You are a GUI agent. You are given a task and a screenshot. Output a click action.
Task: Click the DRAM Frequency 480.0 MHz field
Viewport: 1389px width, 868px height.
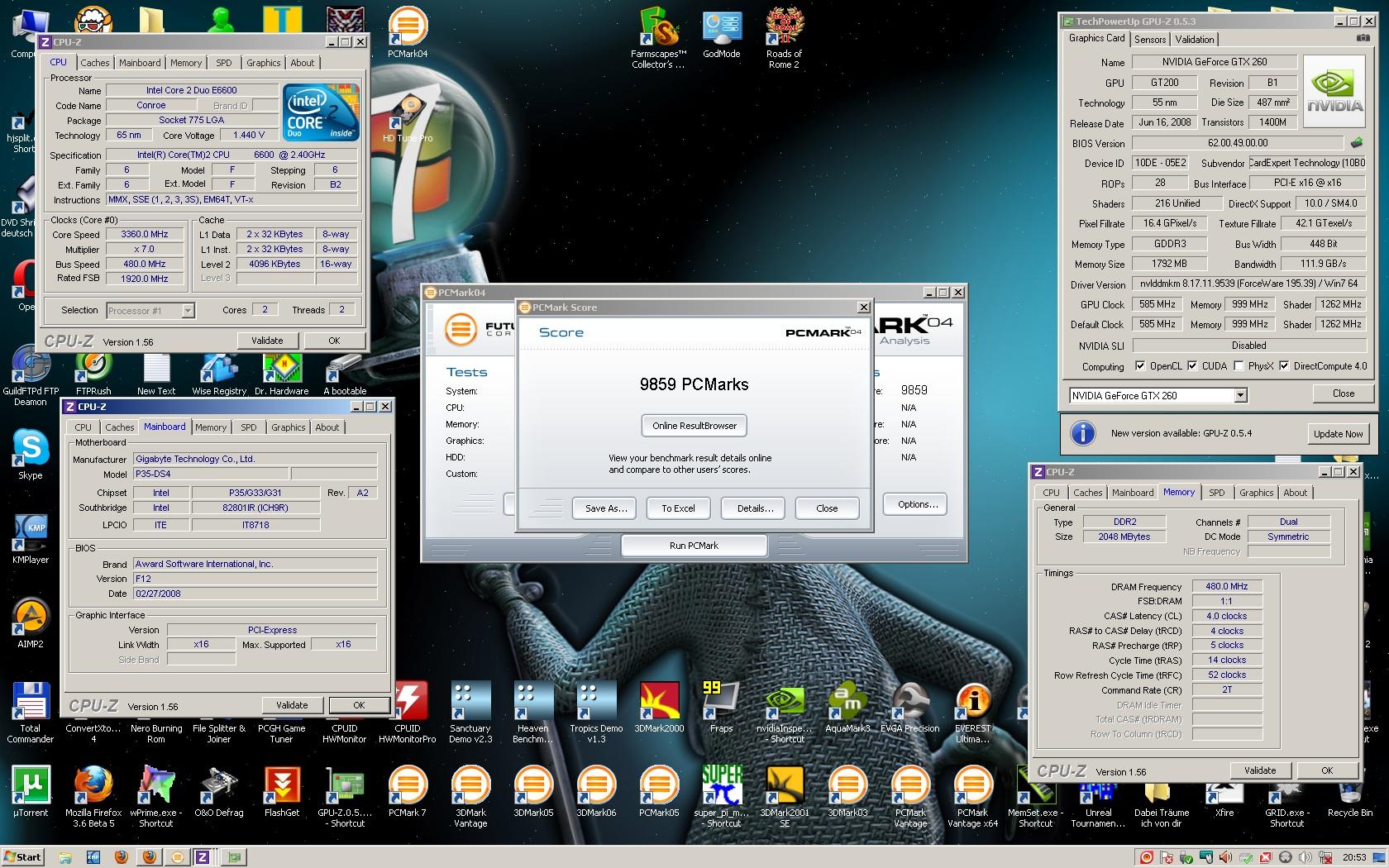1227,586
